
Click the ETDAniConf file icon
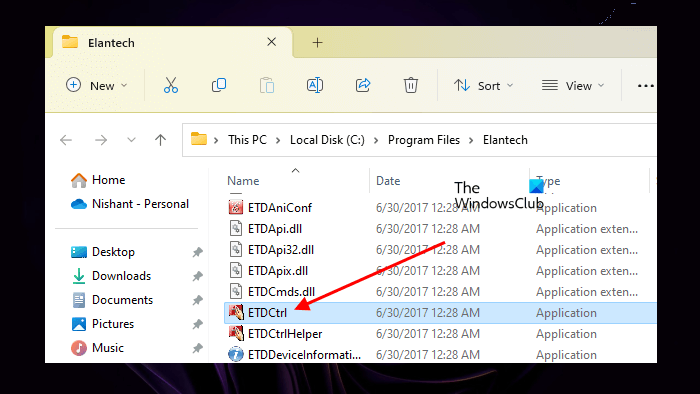(x=236, y=207)
